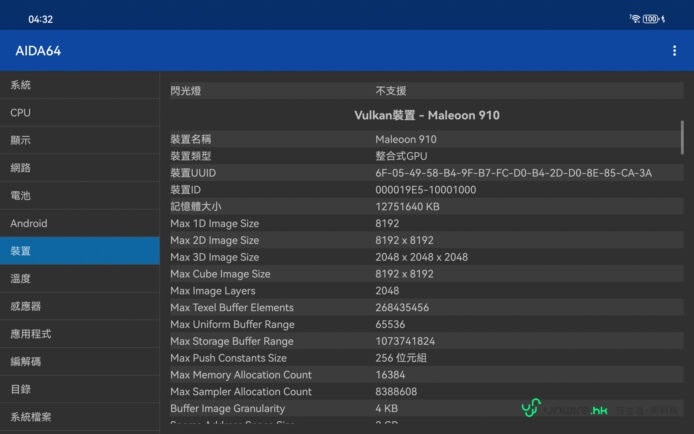Click the content area scrollbar thumb

coord(682,138)
